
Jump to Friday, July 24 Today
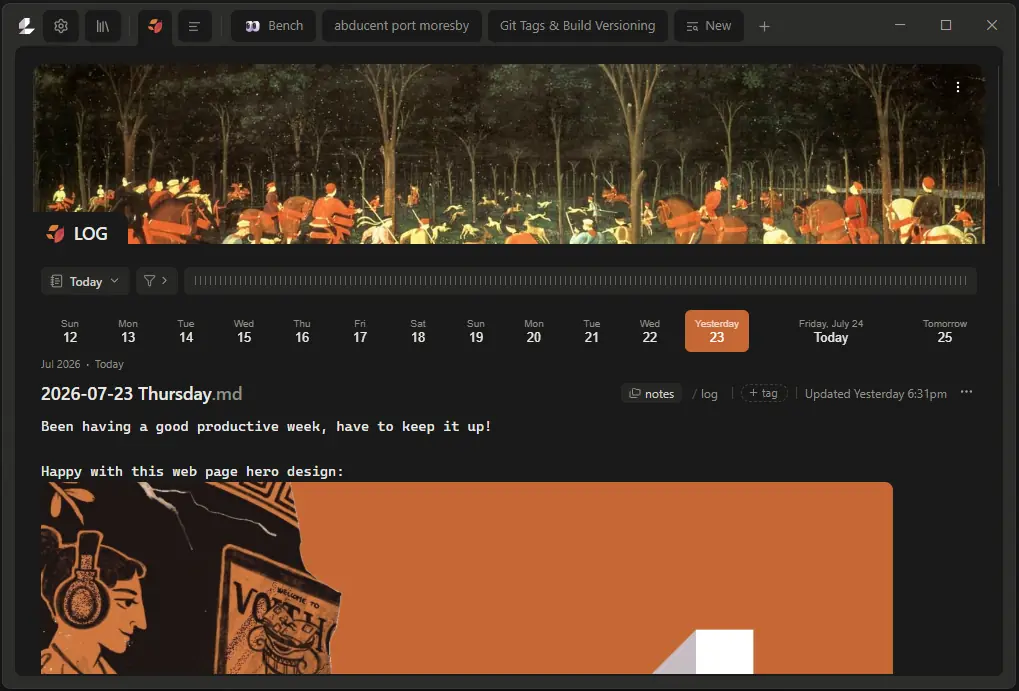(831, 331)
